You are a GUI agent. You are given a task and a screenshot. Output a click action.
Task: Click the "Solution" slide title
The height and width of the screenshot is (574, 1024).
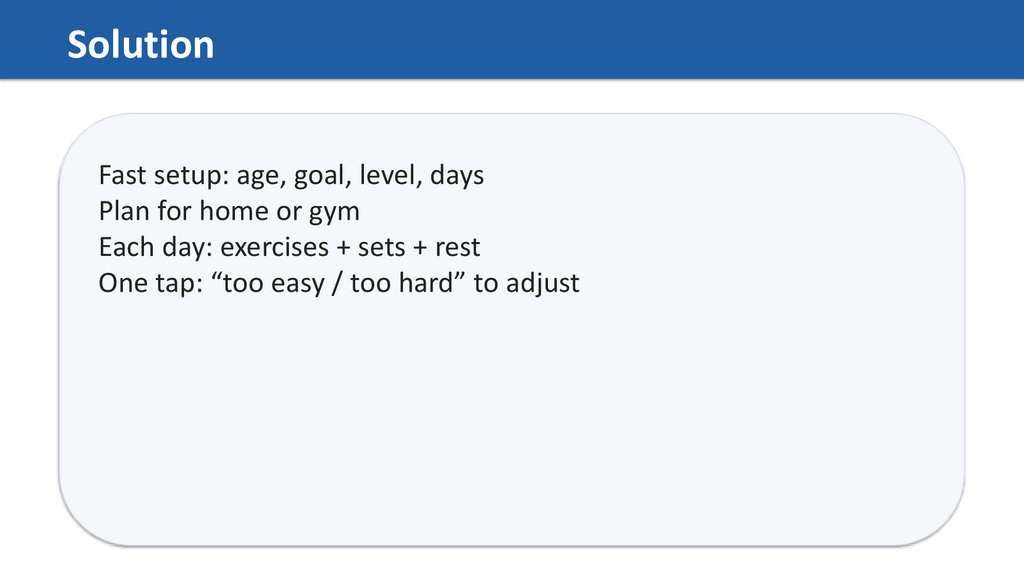point(140,45)
